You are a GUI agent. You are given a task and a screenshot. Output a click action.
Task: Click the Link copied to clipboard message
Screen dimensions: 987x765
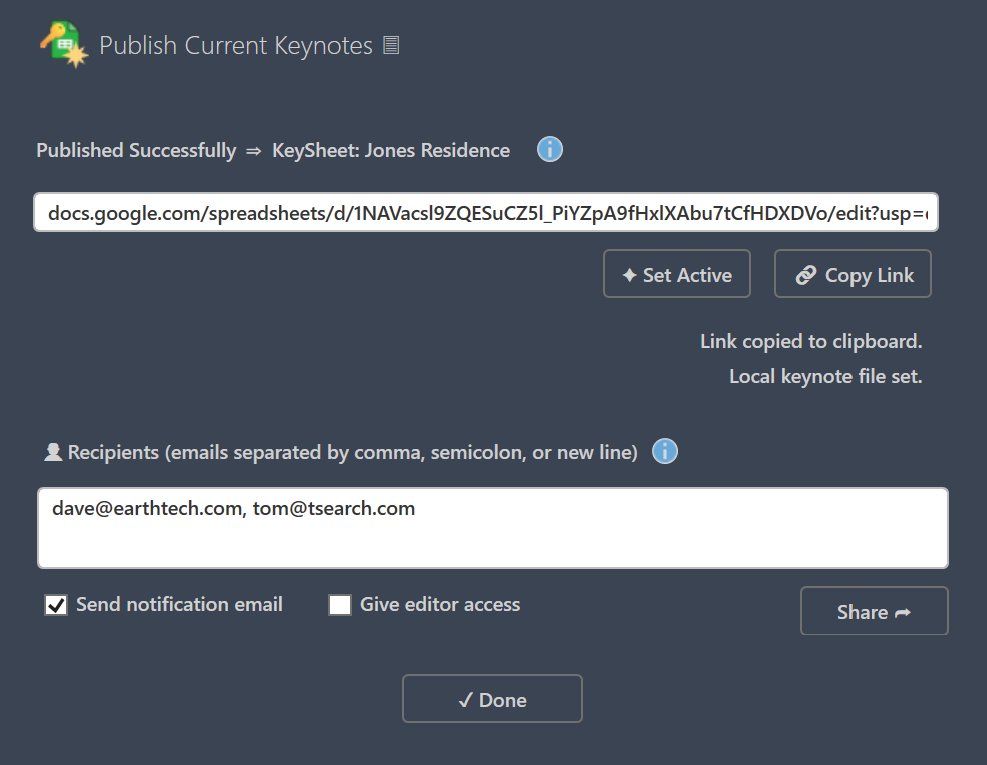coord(810,341)
